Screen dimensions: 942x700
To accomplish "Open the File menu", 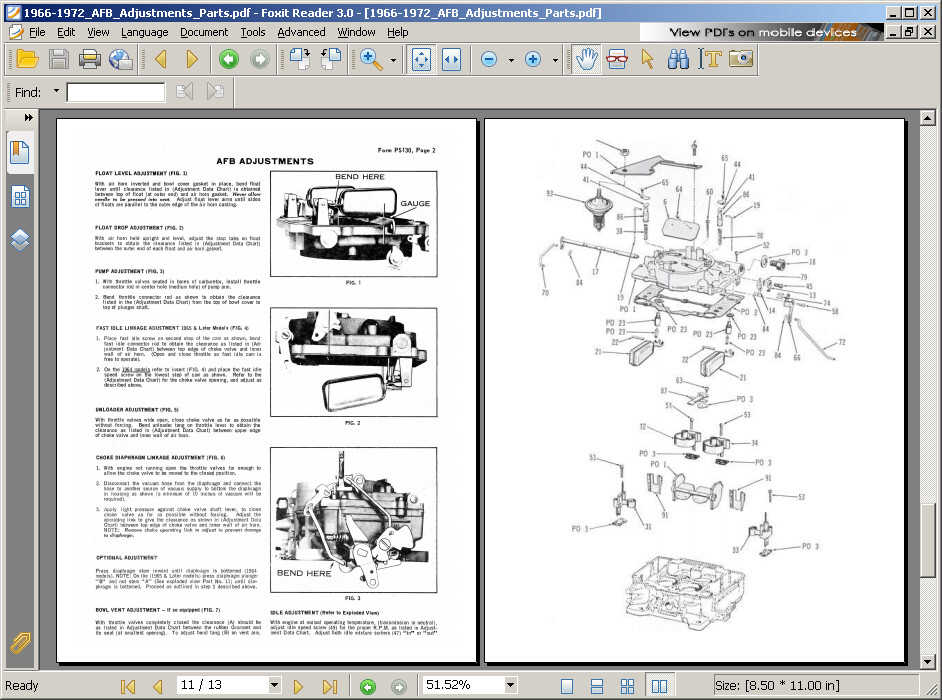I will (x=37, y=32).
